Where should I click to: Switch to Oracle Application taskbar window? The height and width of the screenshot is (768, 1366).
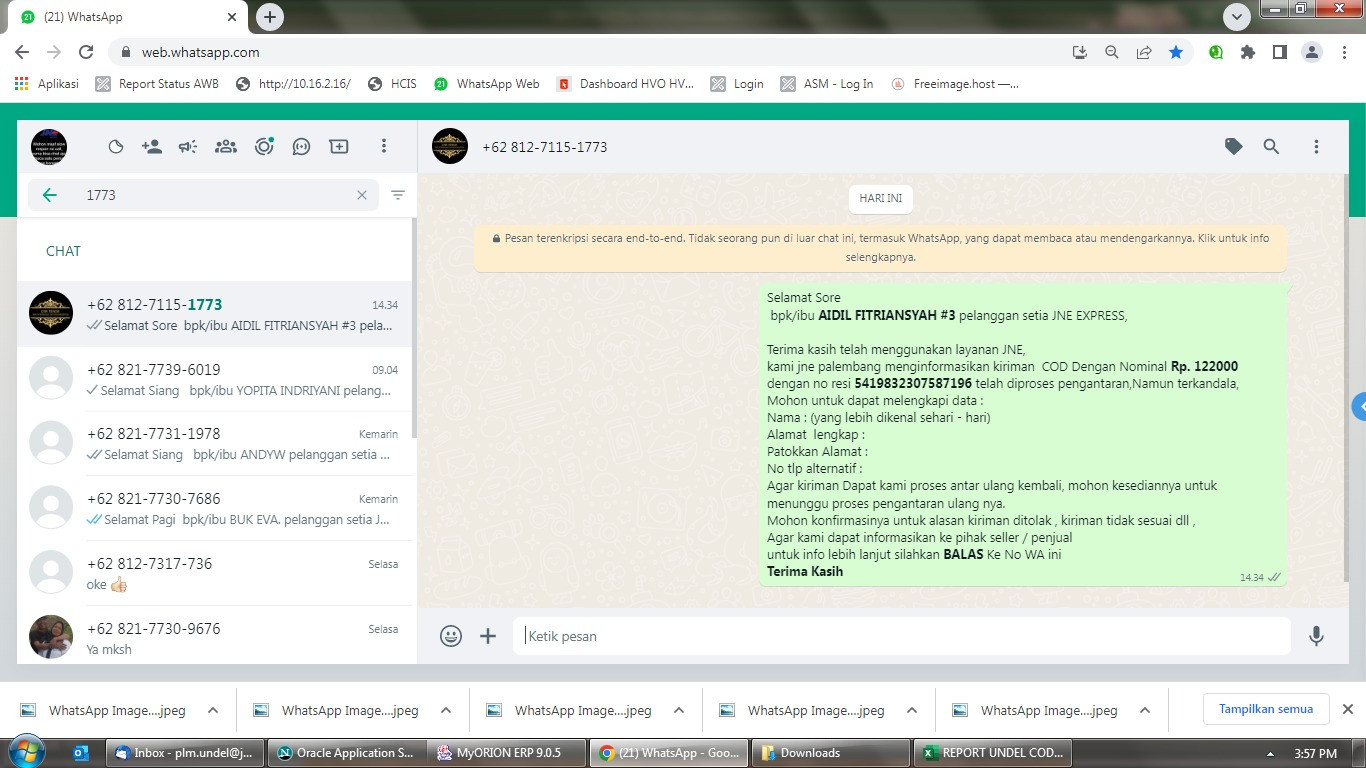click(x=347, y=753)
